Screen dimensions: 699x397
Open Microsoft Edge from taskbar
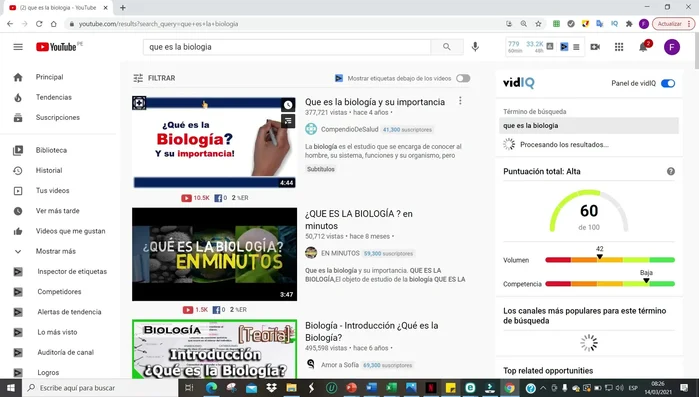click(211, 388)
